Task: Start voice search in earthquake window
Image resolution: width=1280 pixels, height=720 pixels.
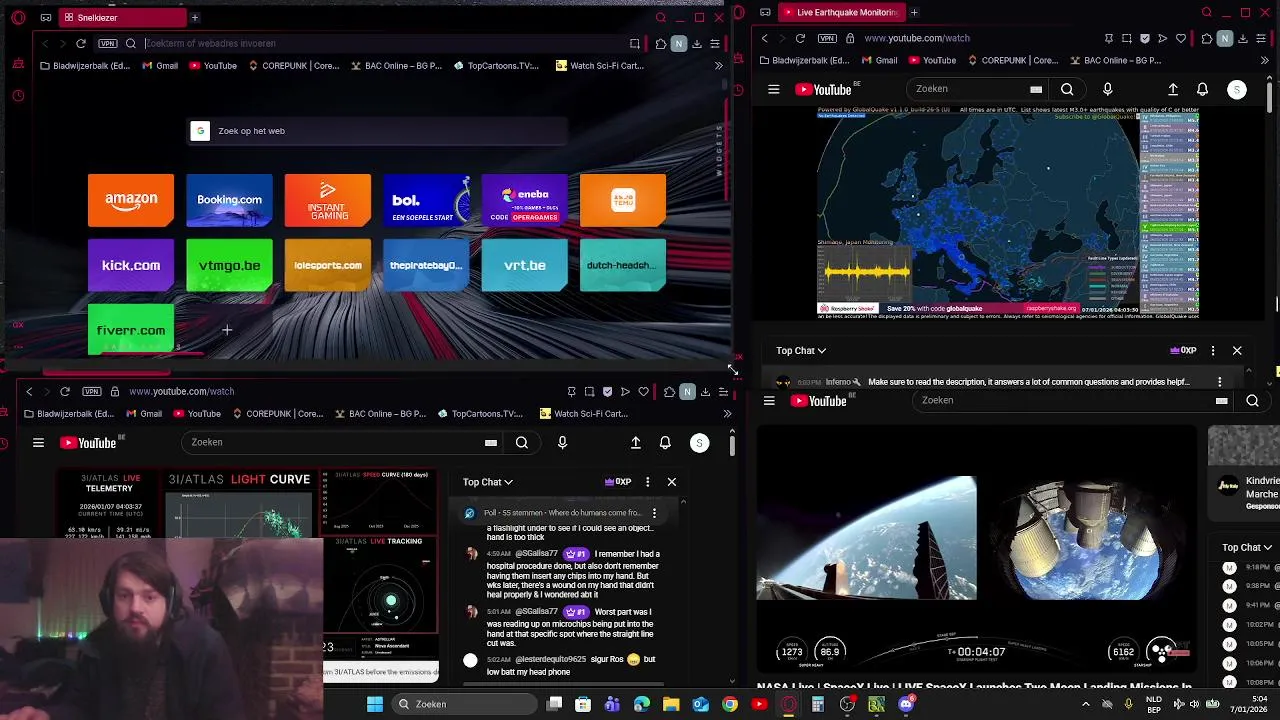Action: (x=1107, y=89)
